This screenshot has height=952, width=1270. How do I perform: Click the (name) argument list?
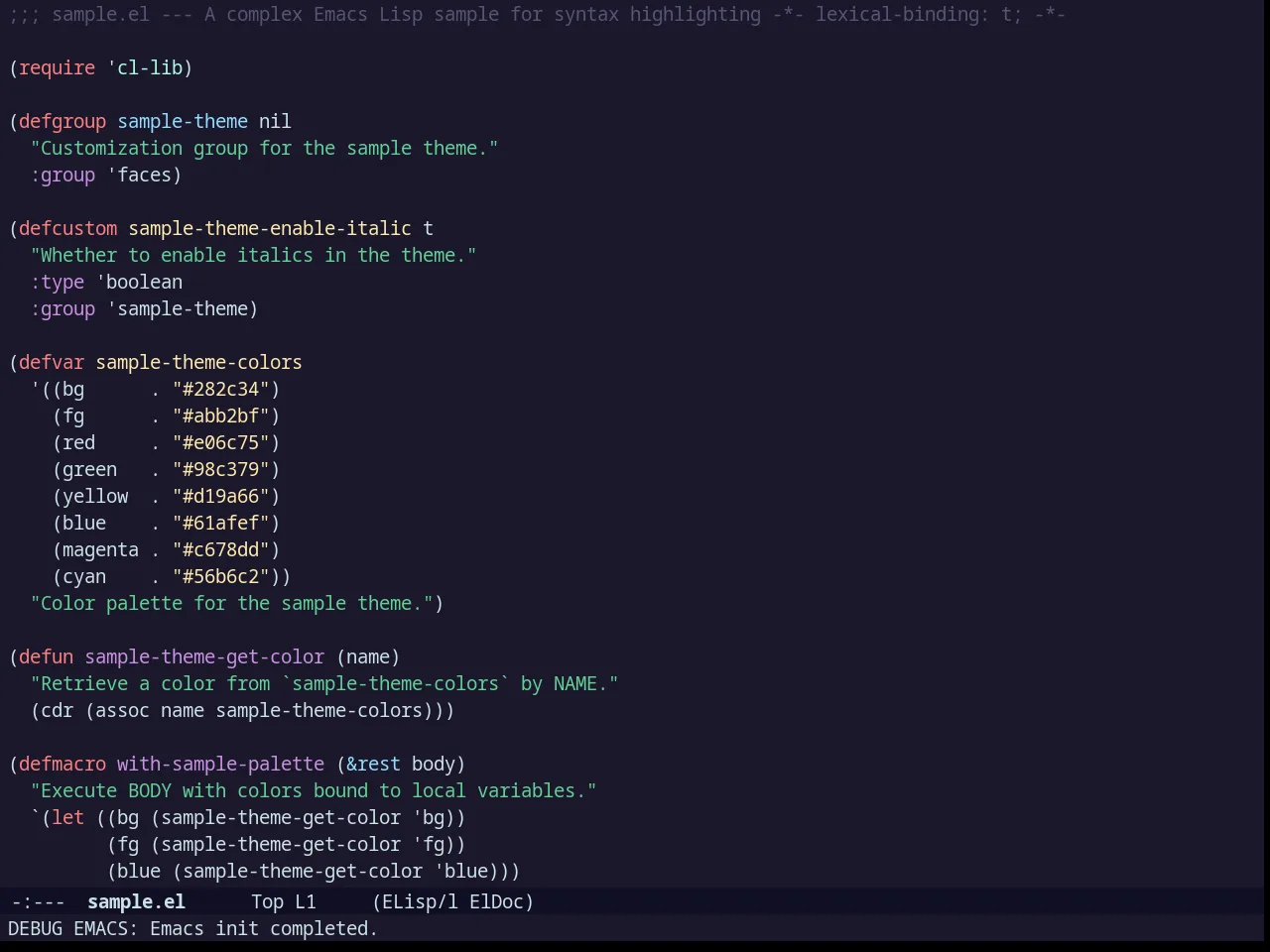[368, 656]
